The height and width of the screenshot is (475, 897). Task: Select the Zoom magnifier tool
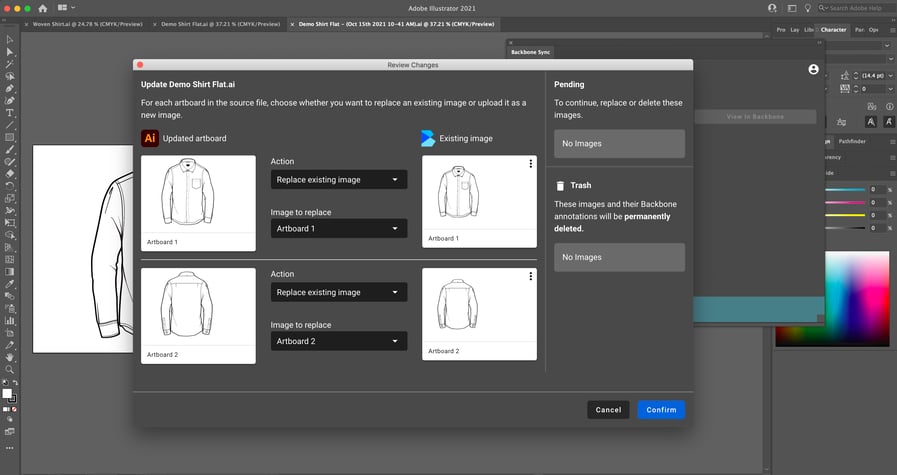coord(9,369)
